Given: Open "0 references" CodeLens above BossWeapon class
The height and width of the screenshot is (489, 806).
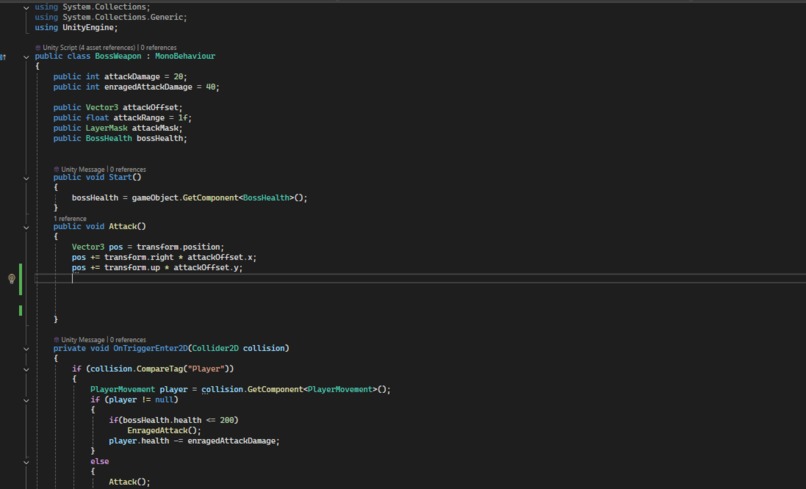Looking at the screenshot, I should coord(158,47).
